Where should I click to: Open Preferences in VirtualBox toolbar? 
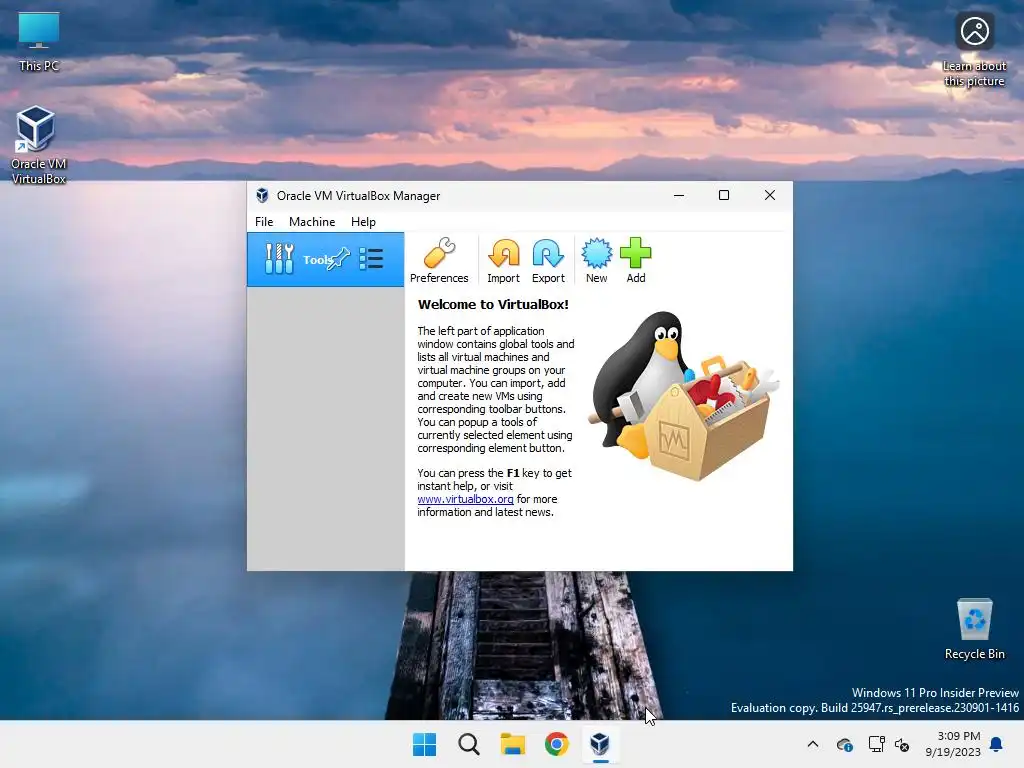pyautogui.click(x=439, y=260)
